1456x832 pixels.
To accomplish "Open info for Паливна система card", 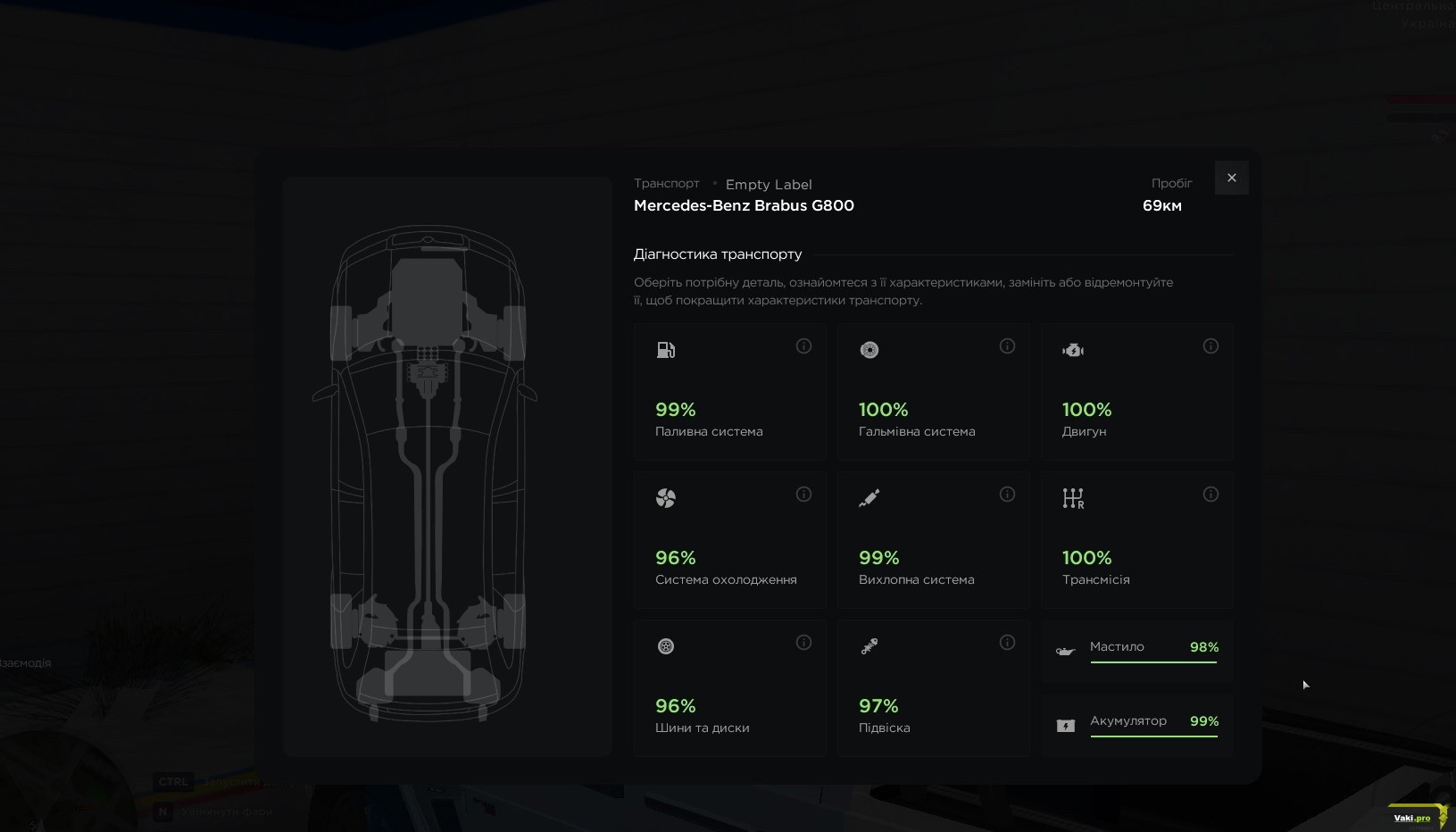I will (x=803, y=346).
